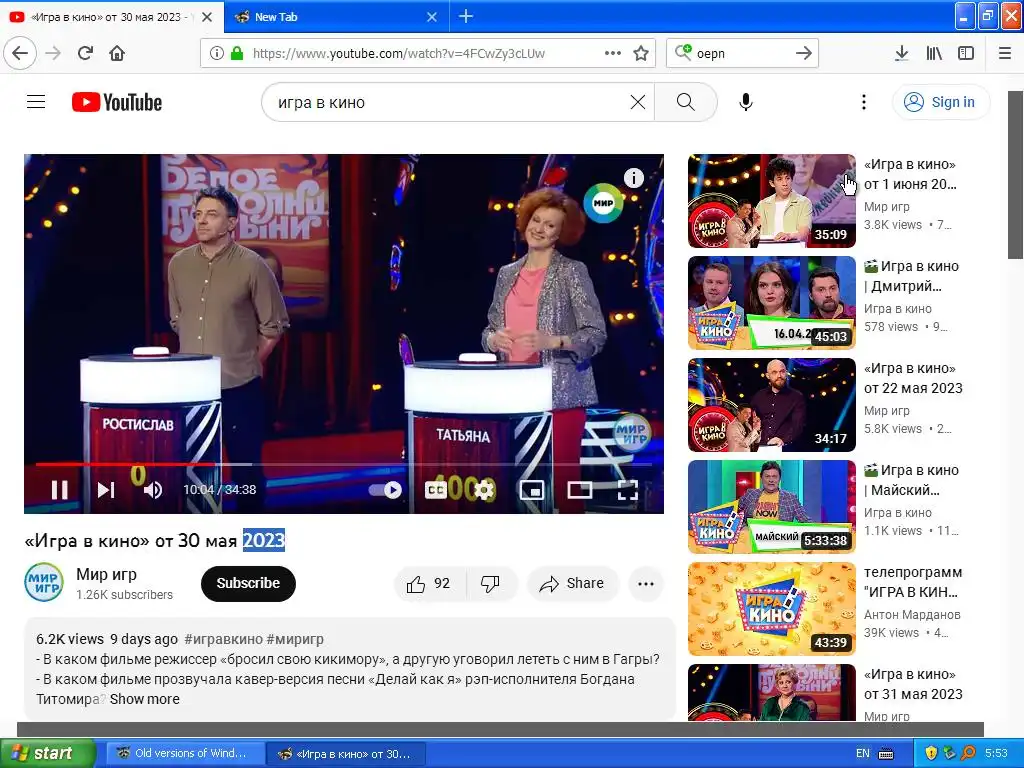
Task: Skip to the next video
Action: tap(106, 490)
